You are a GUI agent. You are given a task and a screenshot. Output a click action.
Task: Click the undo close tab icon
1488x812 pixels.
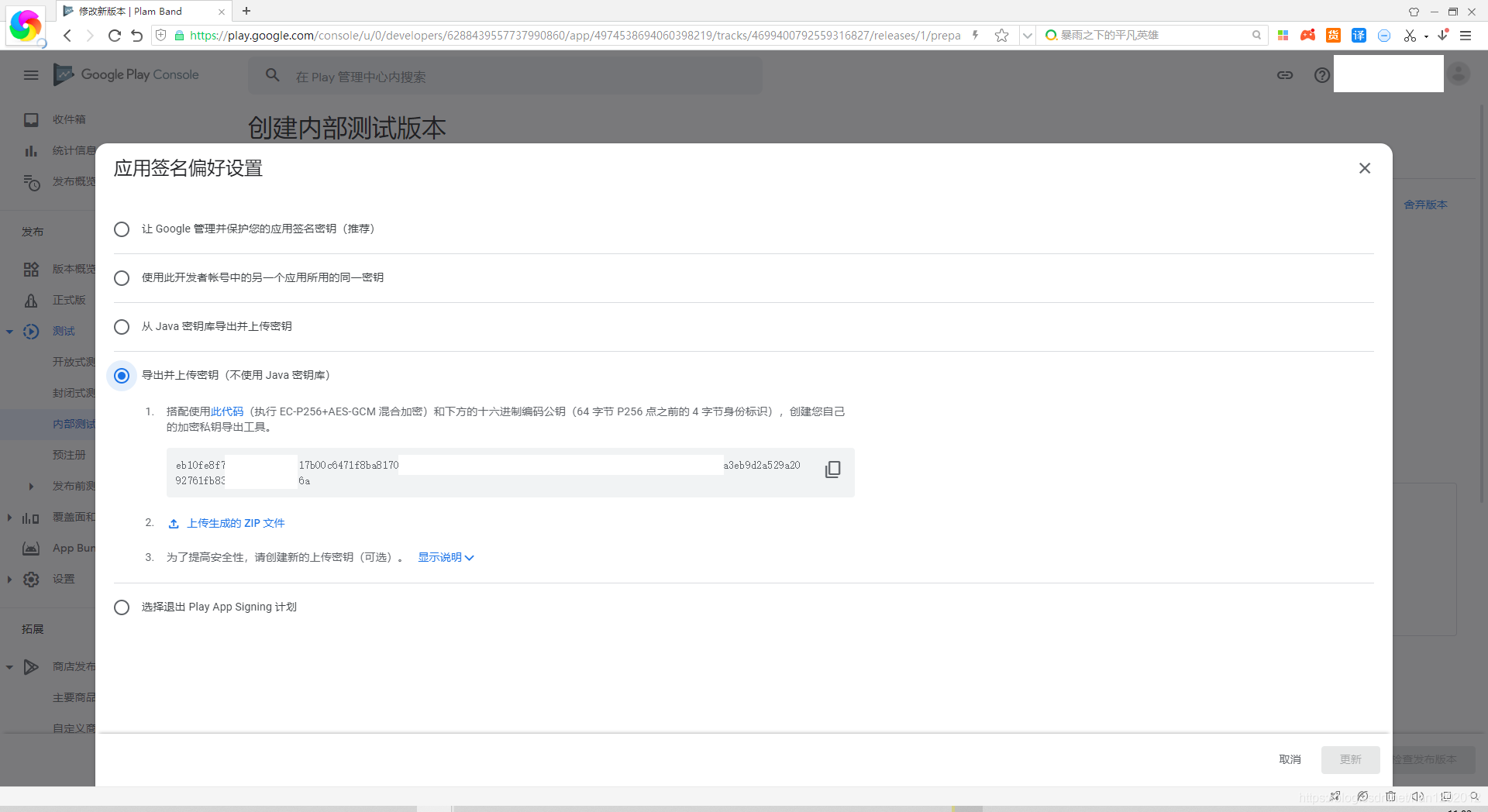coord(137,36)
